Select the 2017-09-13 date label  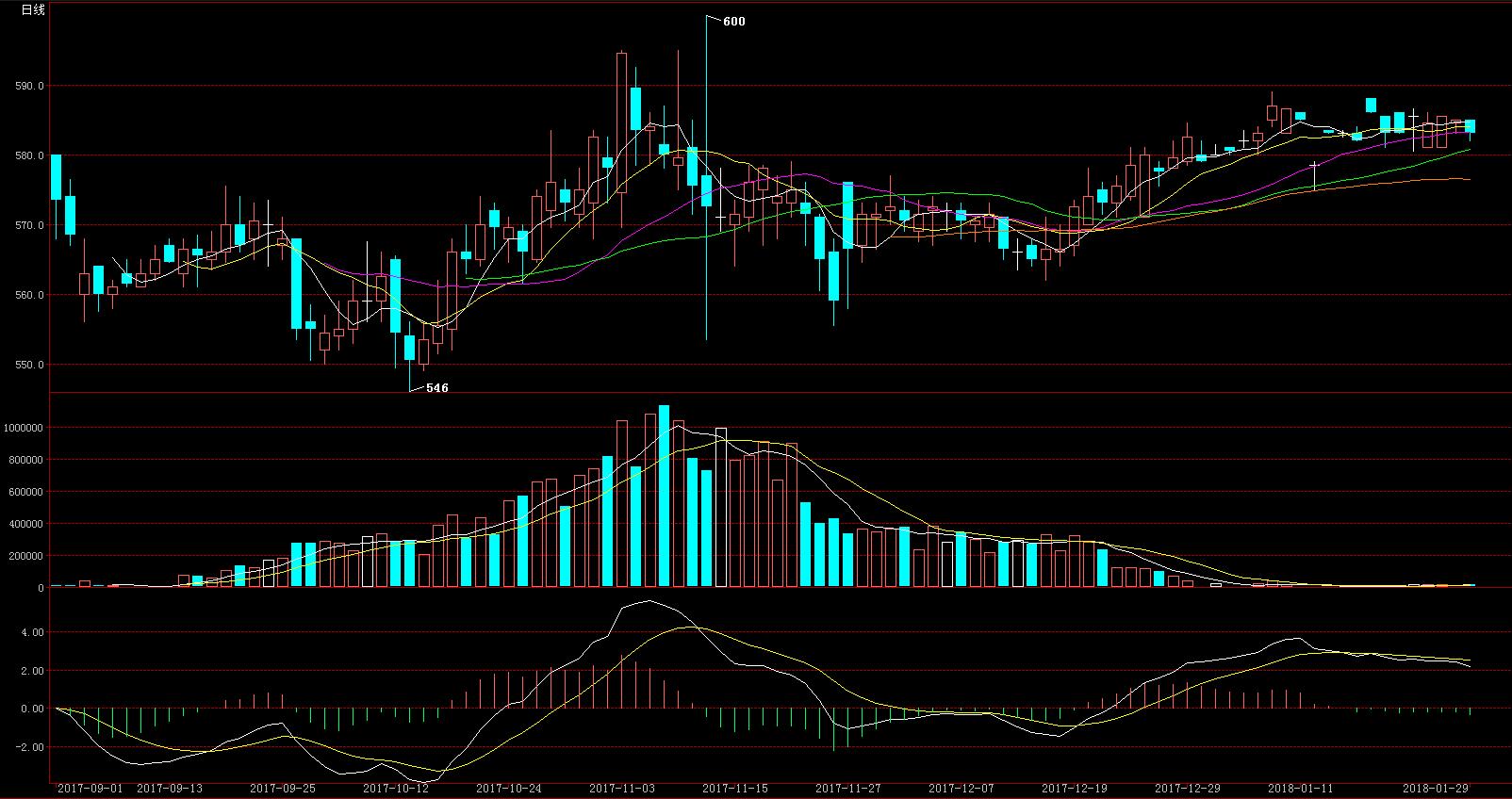click(171, 788)
